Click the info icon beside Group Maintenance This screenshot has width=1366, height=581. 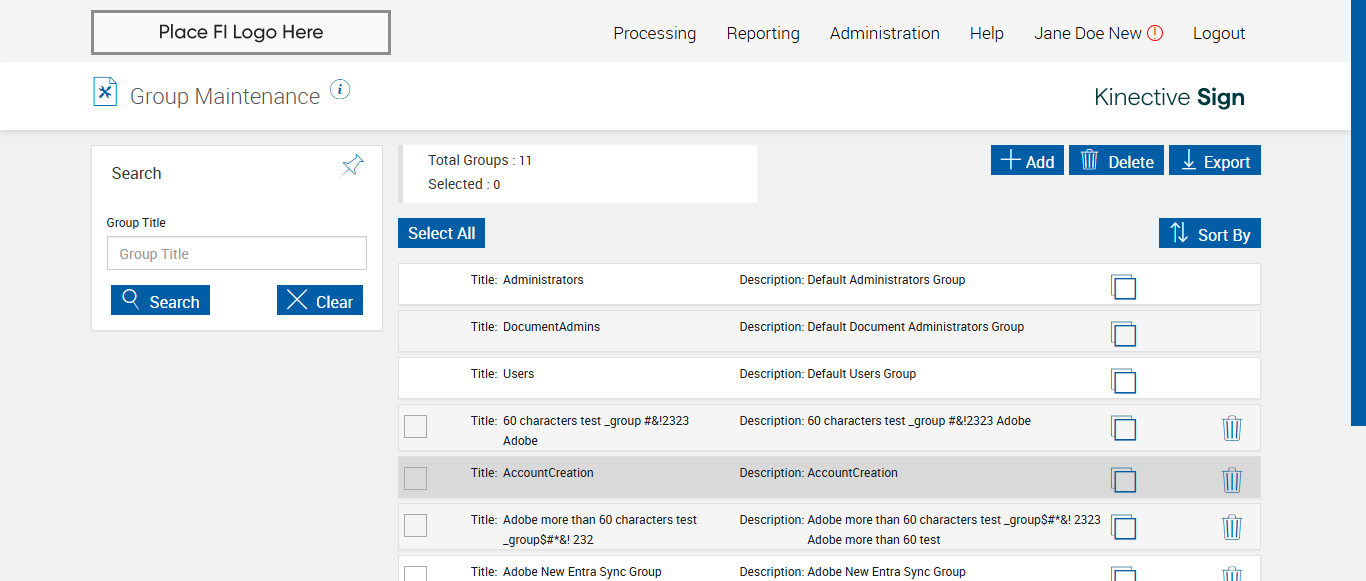(340, 90)
